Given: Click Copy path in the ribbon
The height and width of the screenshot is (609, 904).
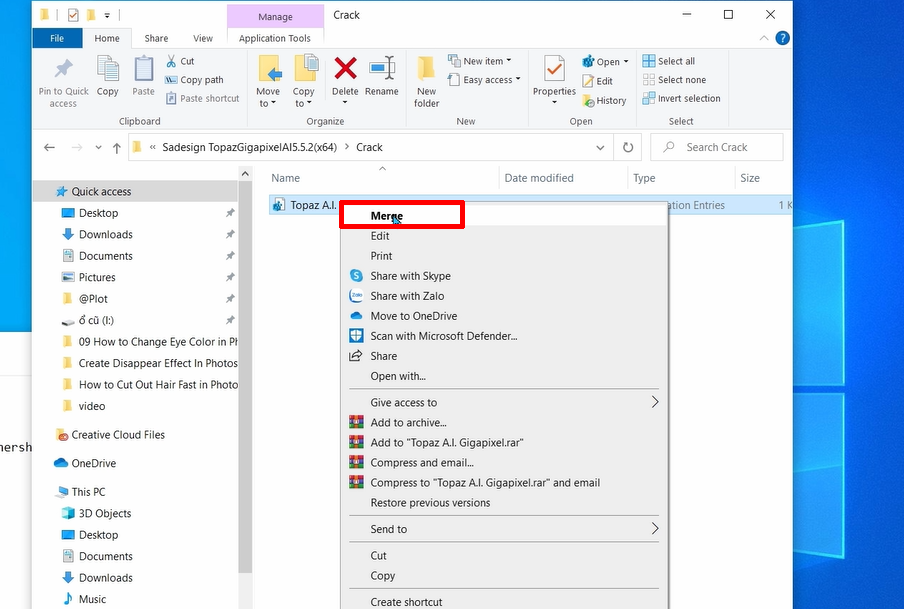Looking at the screenshot, I should [194, 80].
